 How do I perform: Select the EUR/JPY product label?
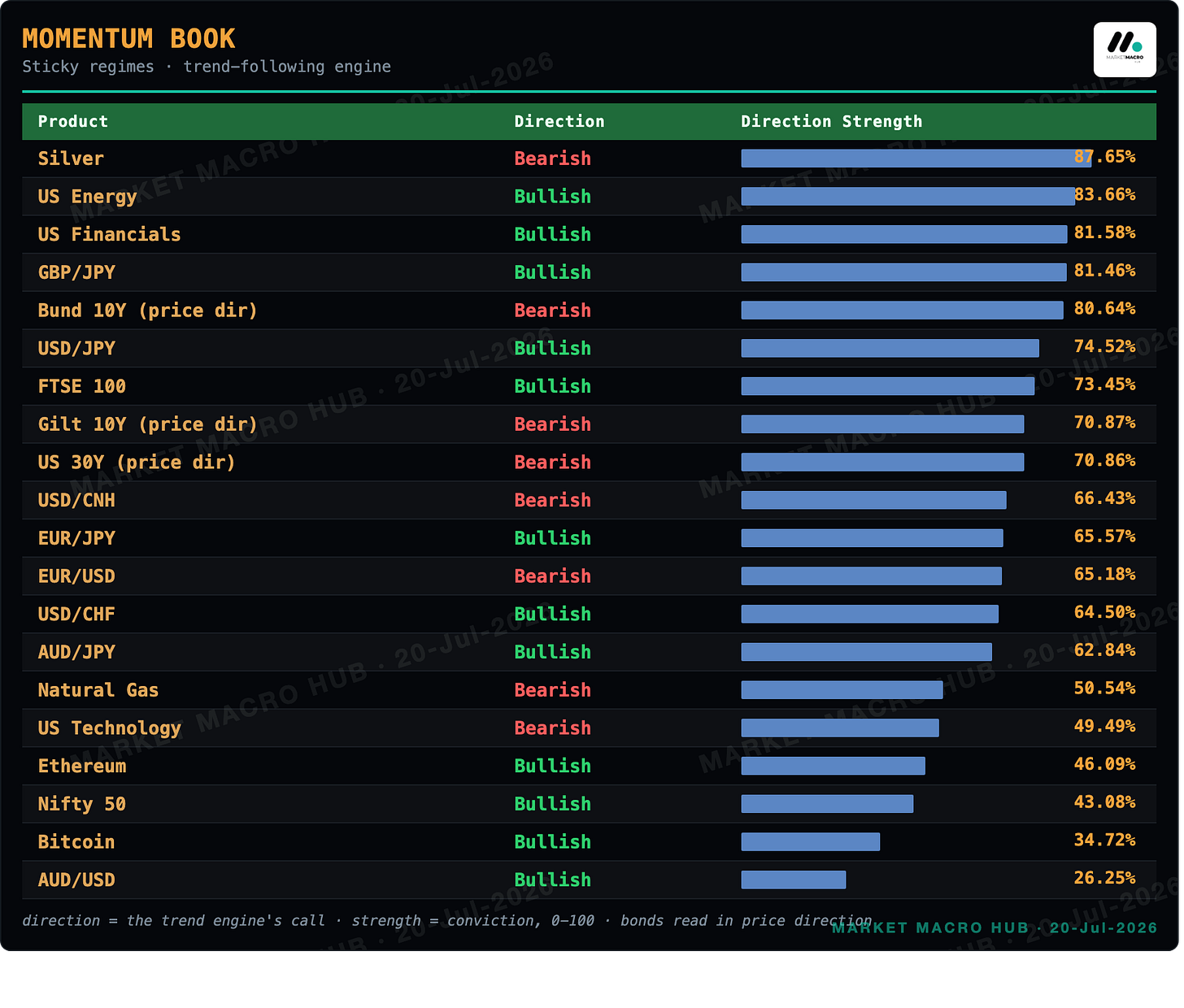tap(76, 538)
